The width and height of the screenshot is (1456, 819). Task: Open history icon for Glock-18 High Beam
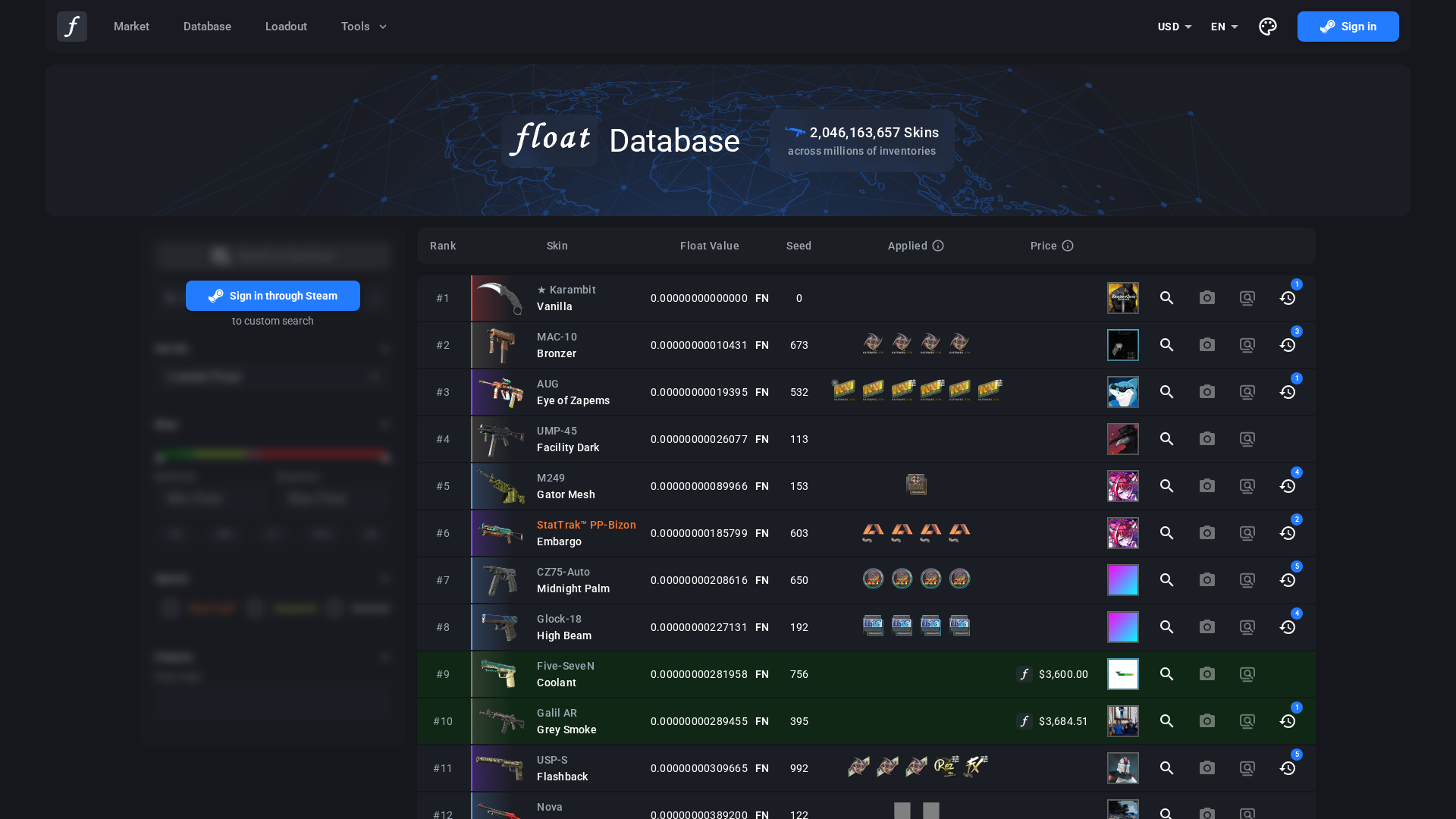click(1288, 627)
